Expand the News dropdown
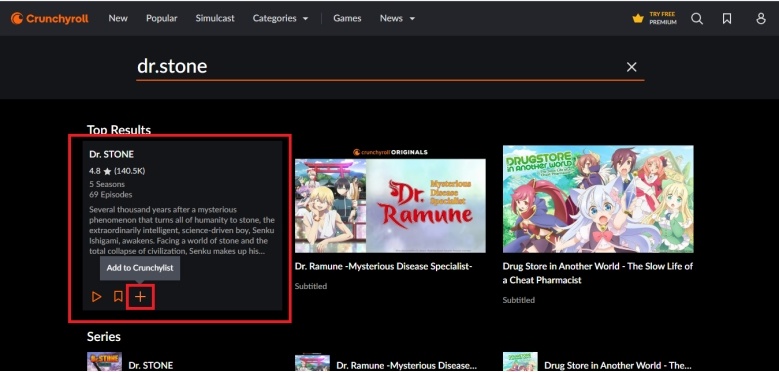779x372 pixels. 397,18
